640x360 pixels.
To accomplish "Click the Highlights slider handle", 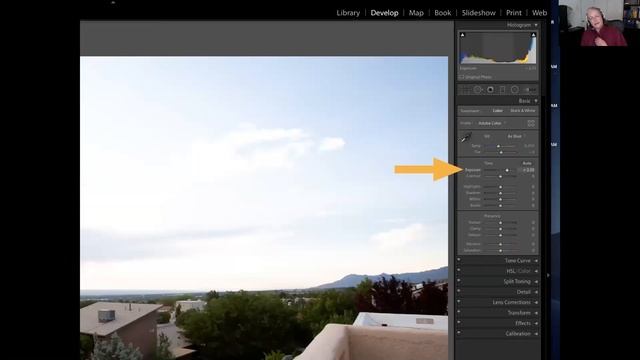I will (500, 187).
